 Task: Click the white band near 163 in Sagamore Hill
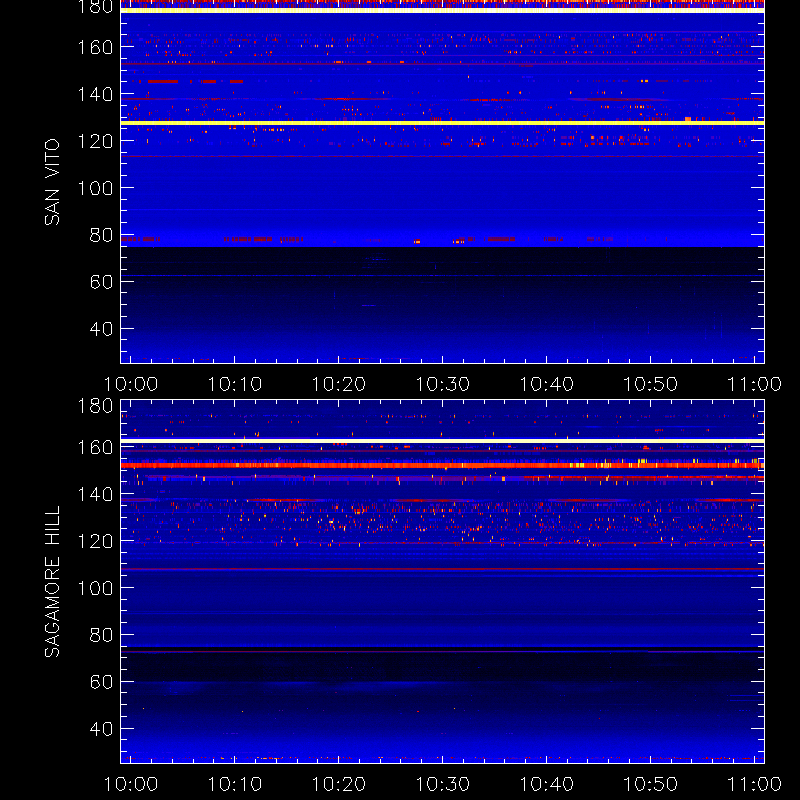(442, 441)
